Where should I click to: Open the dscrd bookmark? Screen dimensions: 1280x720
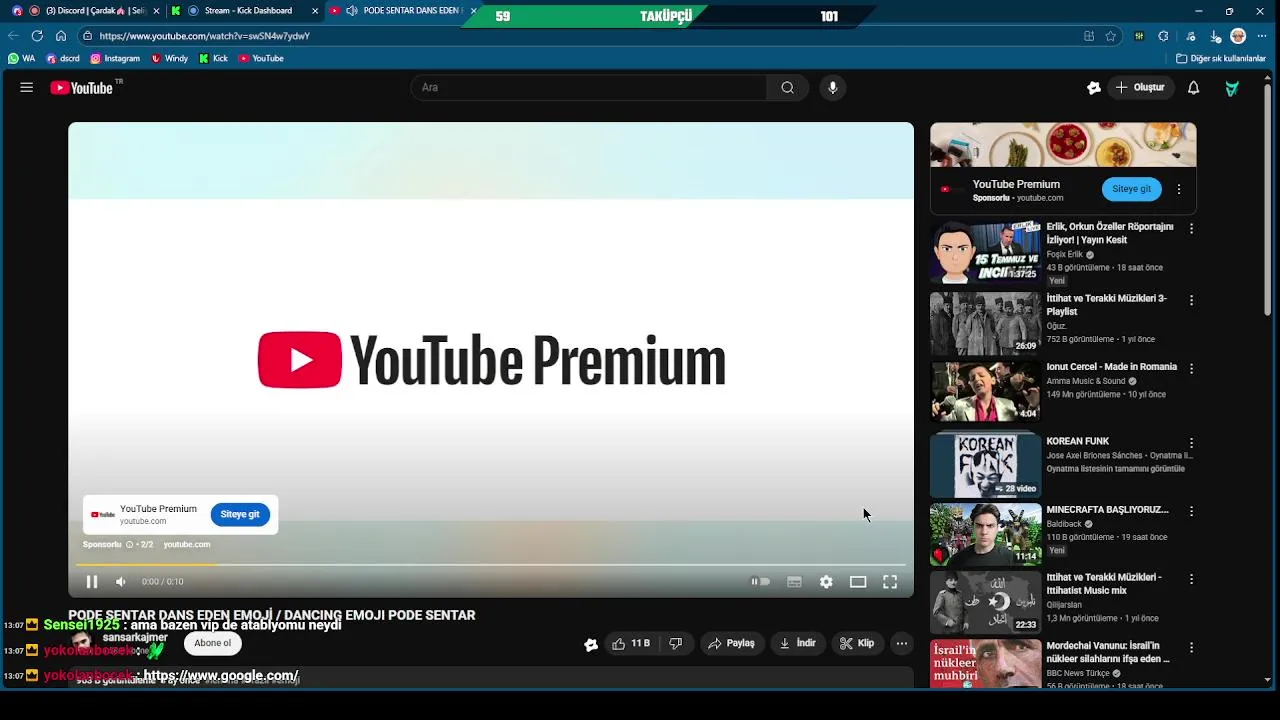click(x=62, y=59)
